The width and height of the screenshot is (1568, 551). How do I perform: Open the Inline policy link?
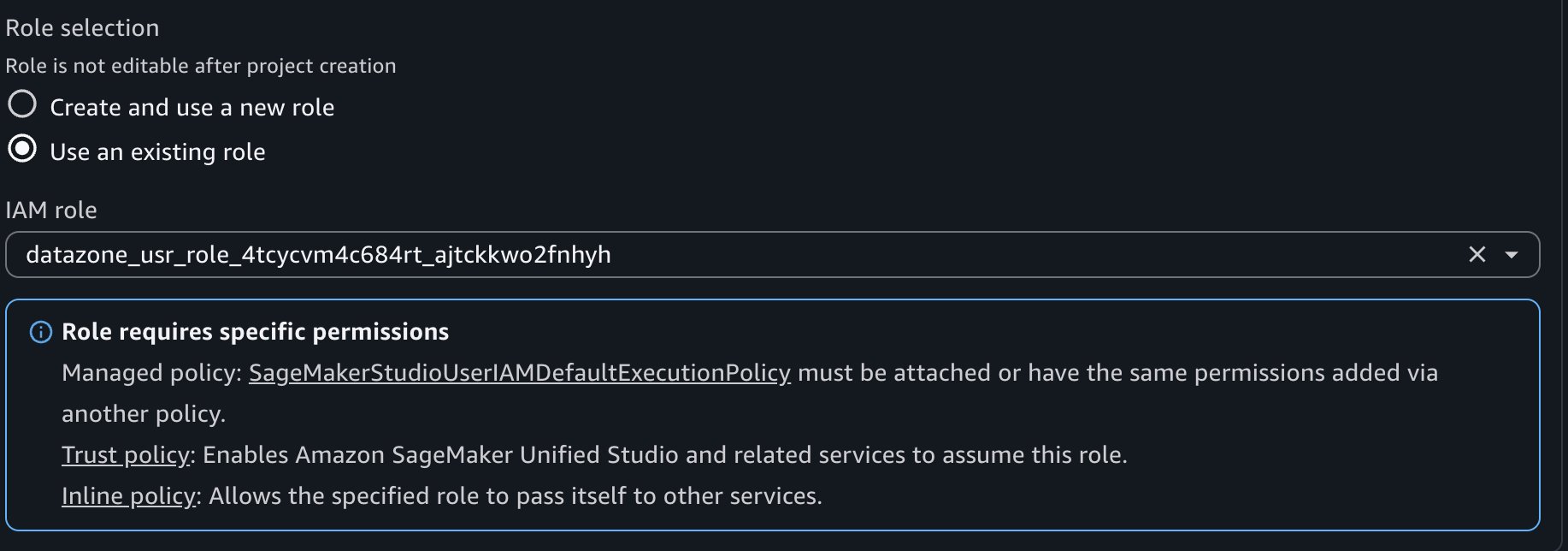[x=127, y=495]
